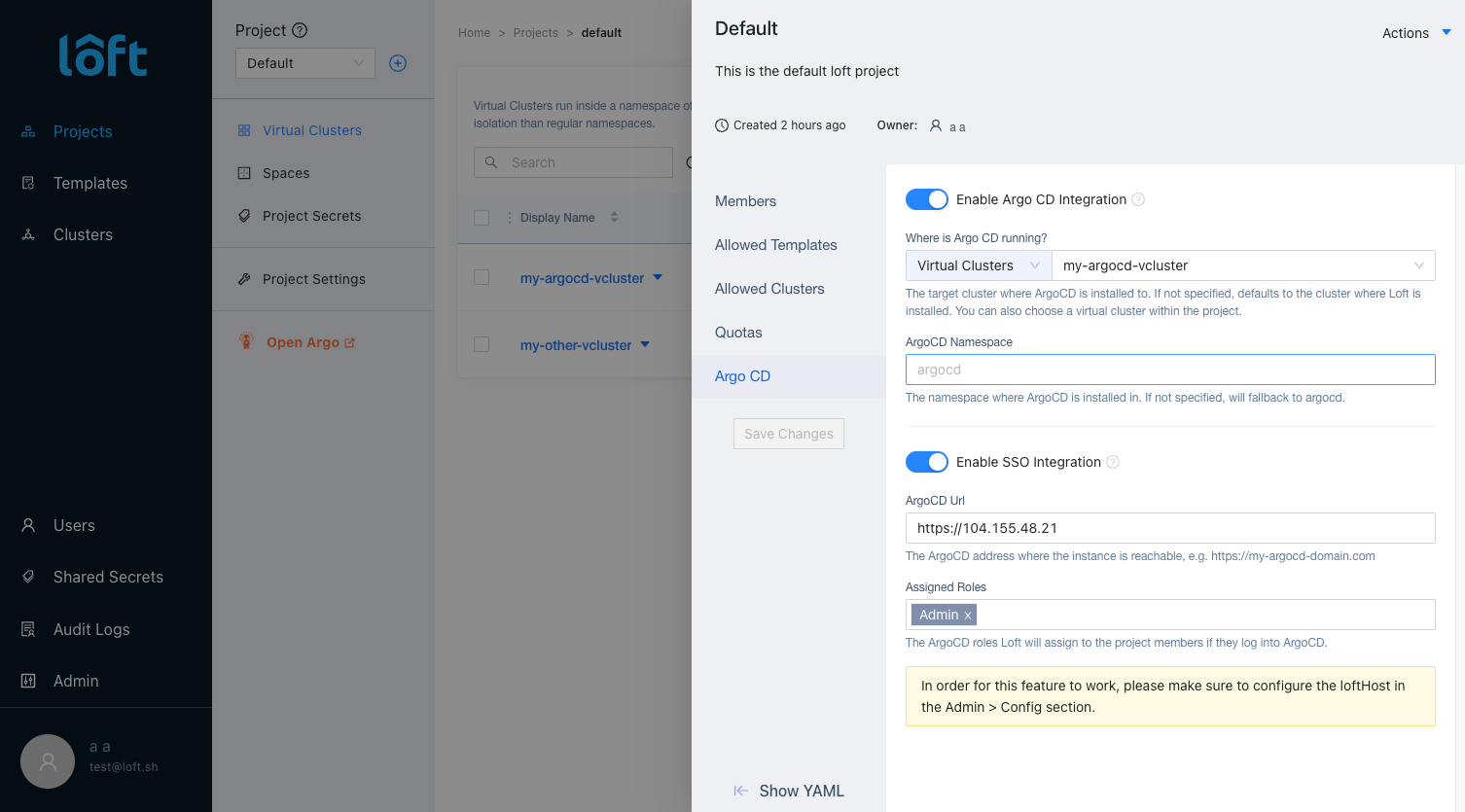Click the Show YAML button
Viewport: 1465px width, 812px height.
[789, 791]
